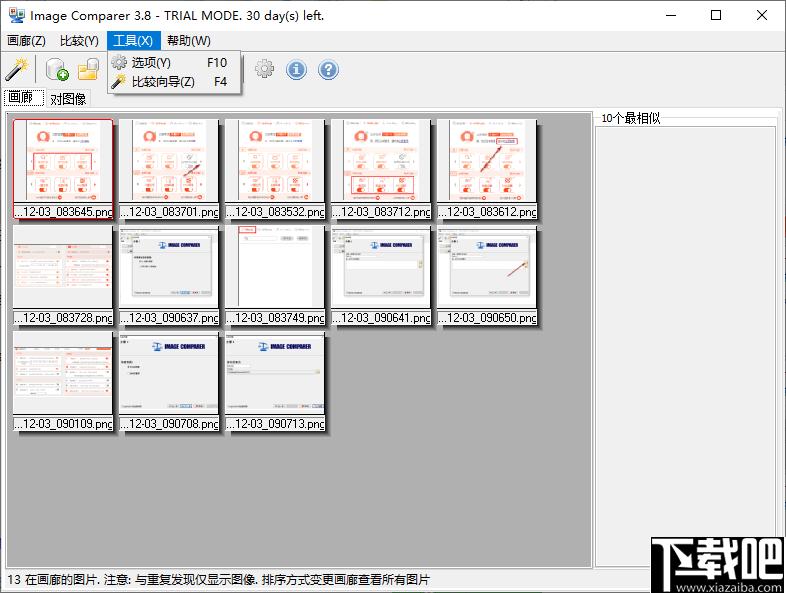Select thumbnail 12-03_090713.png
The image size is (786, 593).
point(275,374)
